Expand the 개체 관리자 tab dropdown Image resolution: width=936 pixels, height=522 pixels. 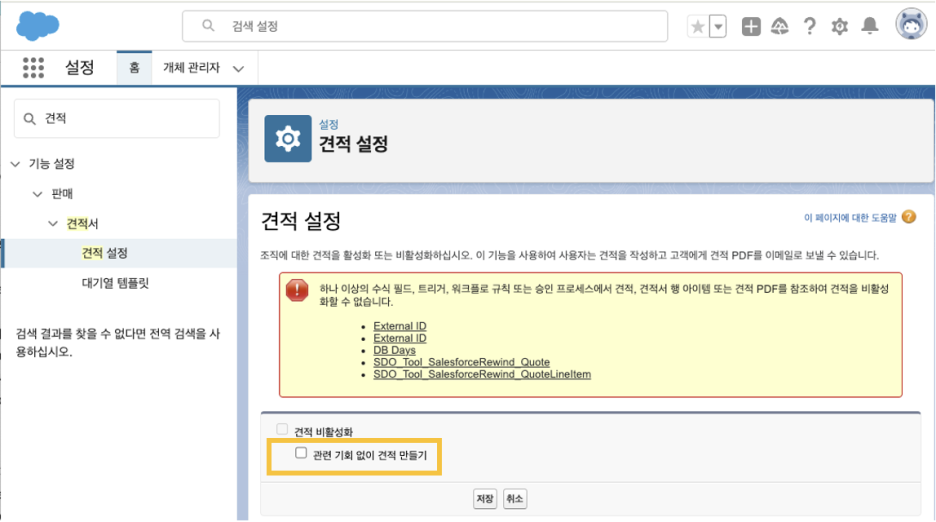click(239, 69)
